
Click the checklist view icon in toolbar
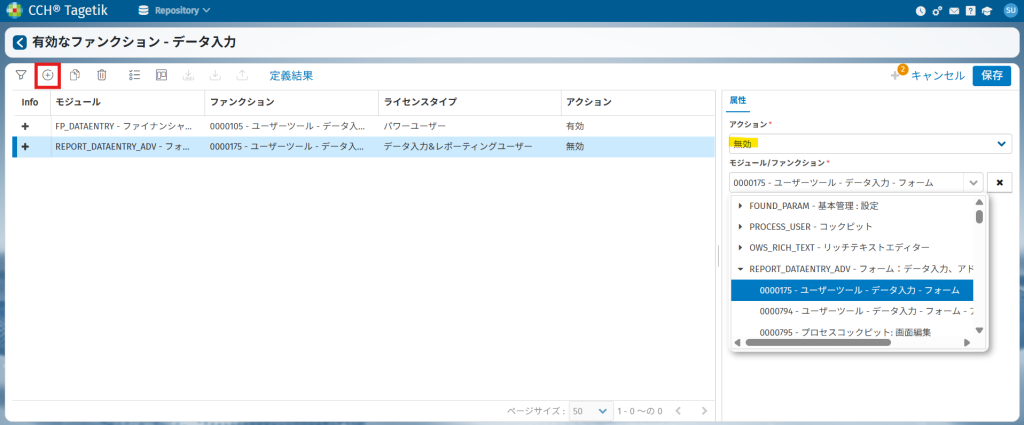point(135,75)
